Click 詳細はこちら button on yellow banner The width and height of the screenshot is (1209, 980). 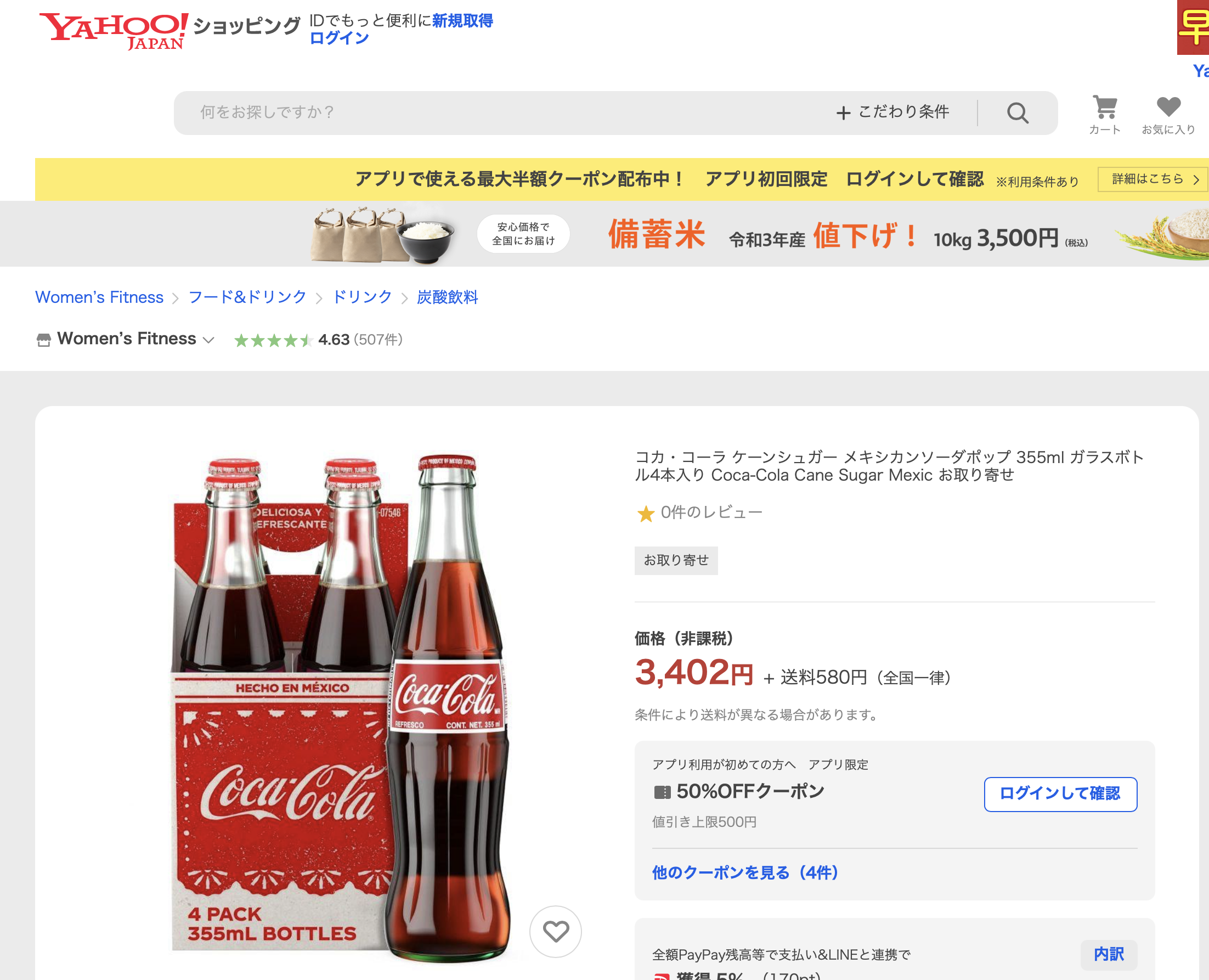[x=1152, y=179]
